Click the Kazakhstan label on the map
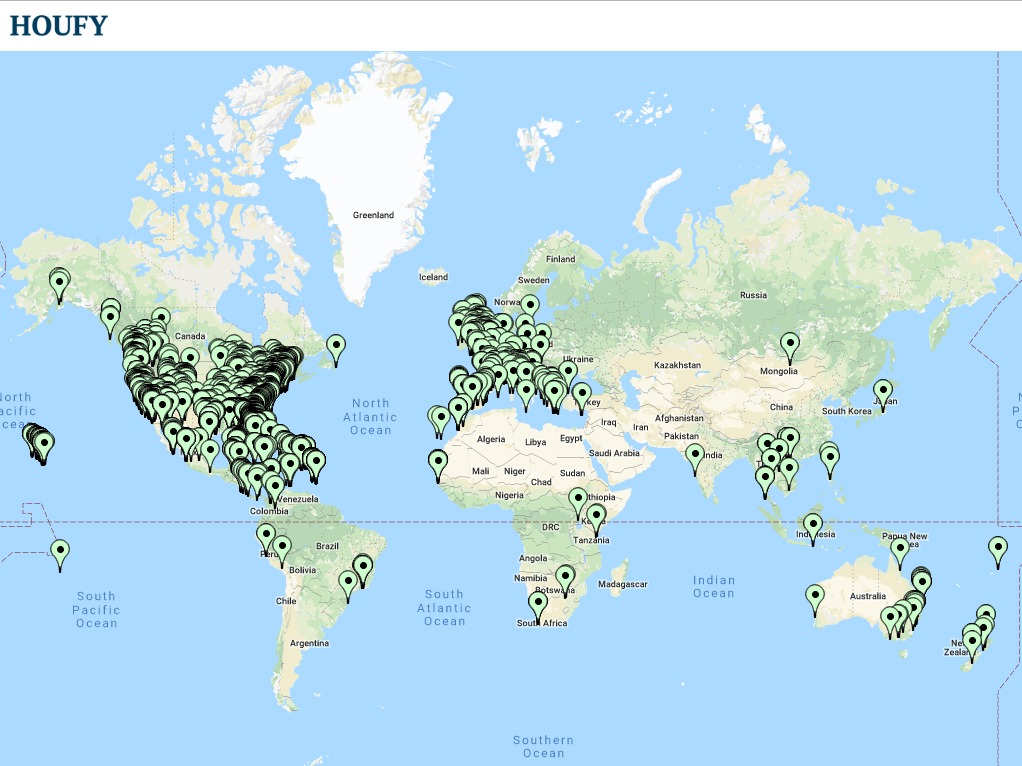This screenshot has width=1022, height=766. pyautogui.click(x=680, y=365)
